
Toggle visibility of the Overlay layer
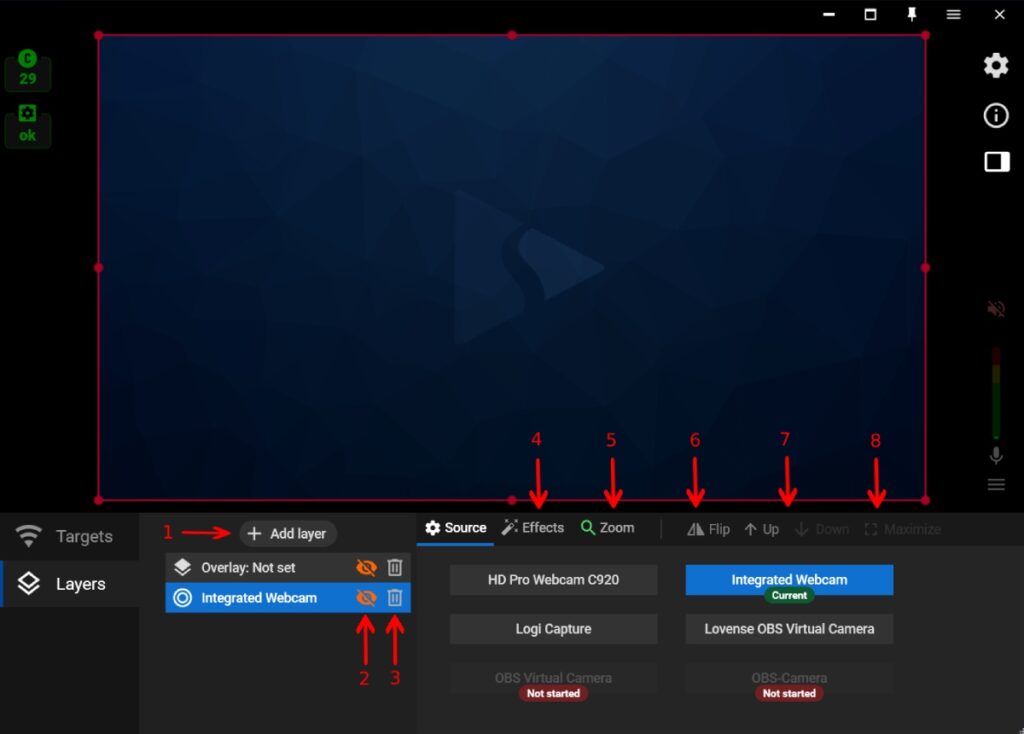(x=366, y=568)
